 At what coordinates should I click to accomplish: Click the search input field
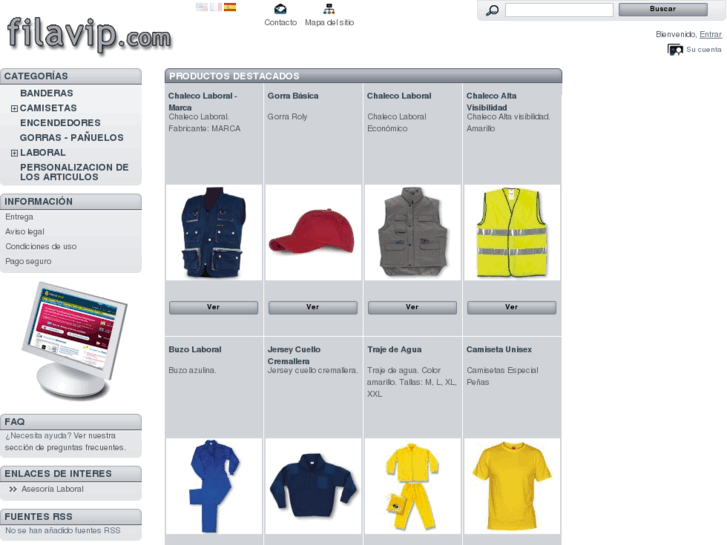pyautogui.click(x=559, y=10)
